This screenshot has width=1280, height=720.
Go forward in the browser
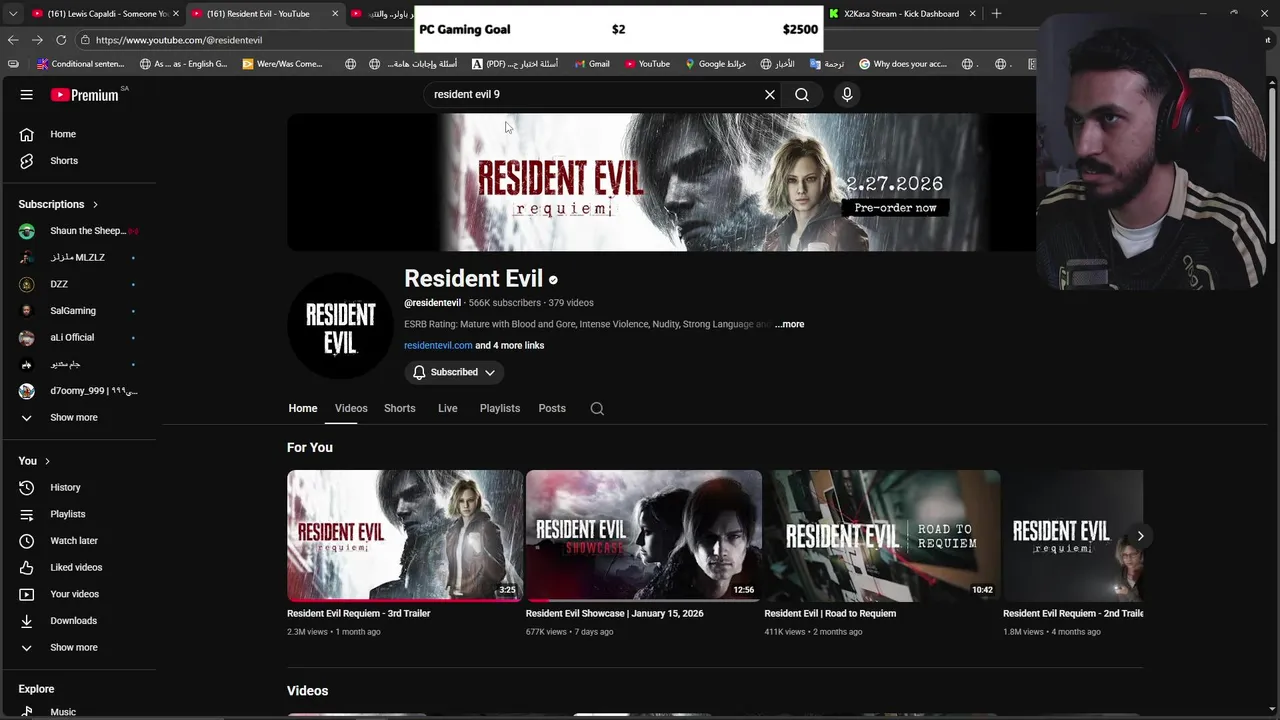point(37,40)
